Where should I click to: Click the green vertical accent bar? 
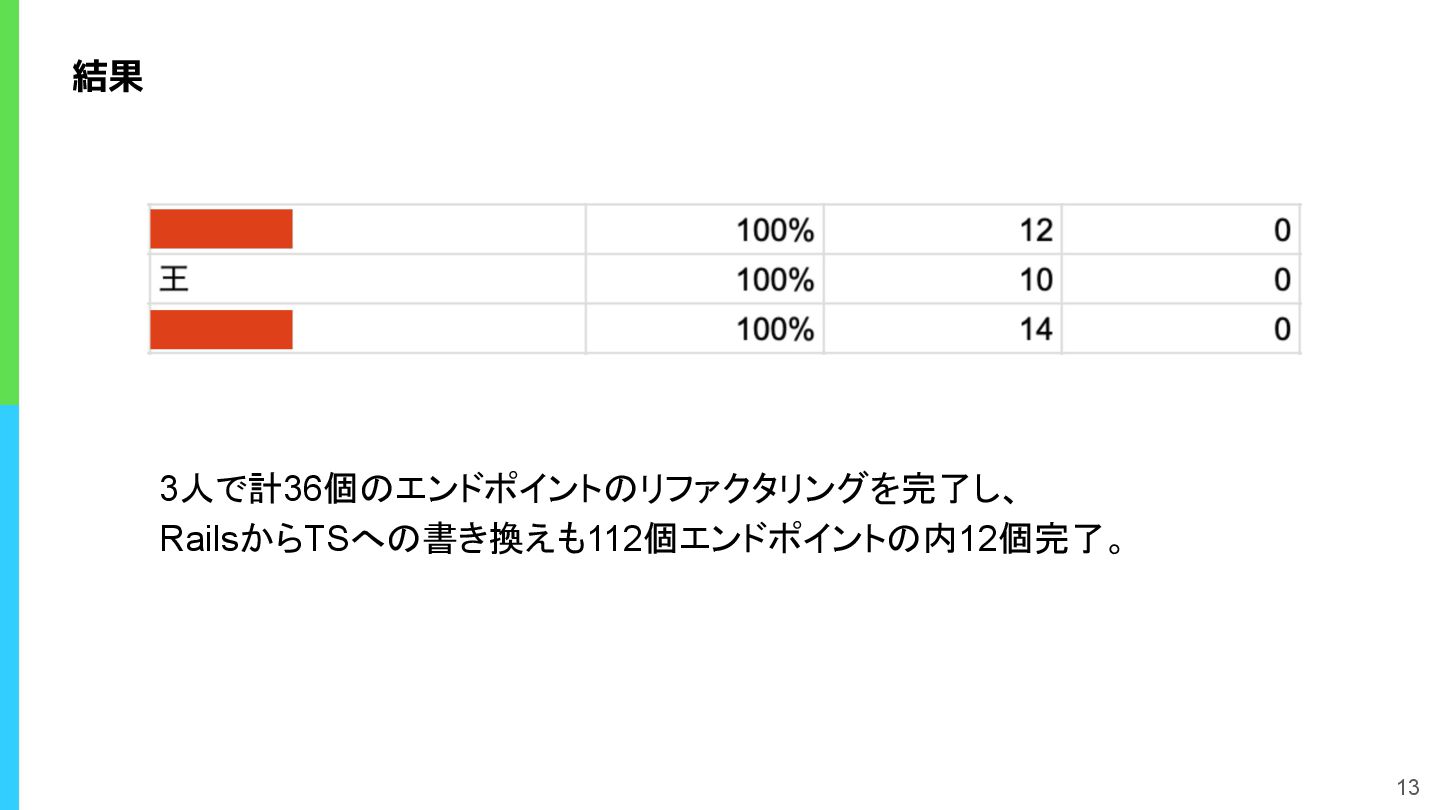coord(9,202)
